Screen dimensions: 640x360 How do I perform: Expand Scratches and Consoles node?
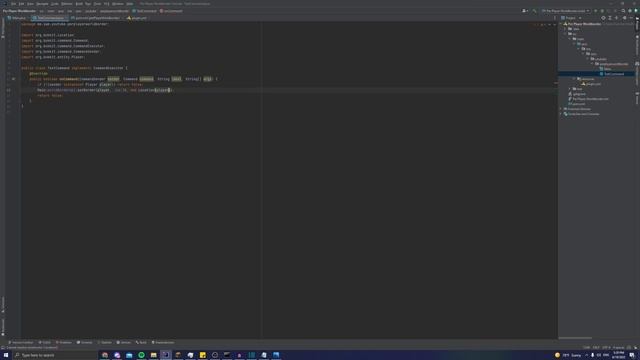tap(560, 114)
